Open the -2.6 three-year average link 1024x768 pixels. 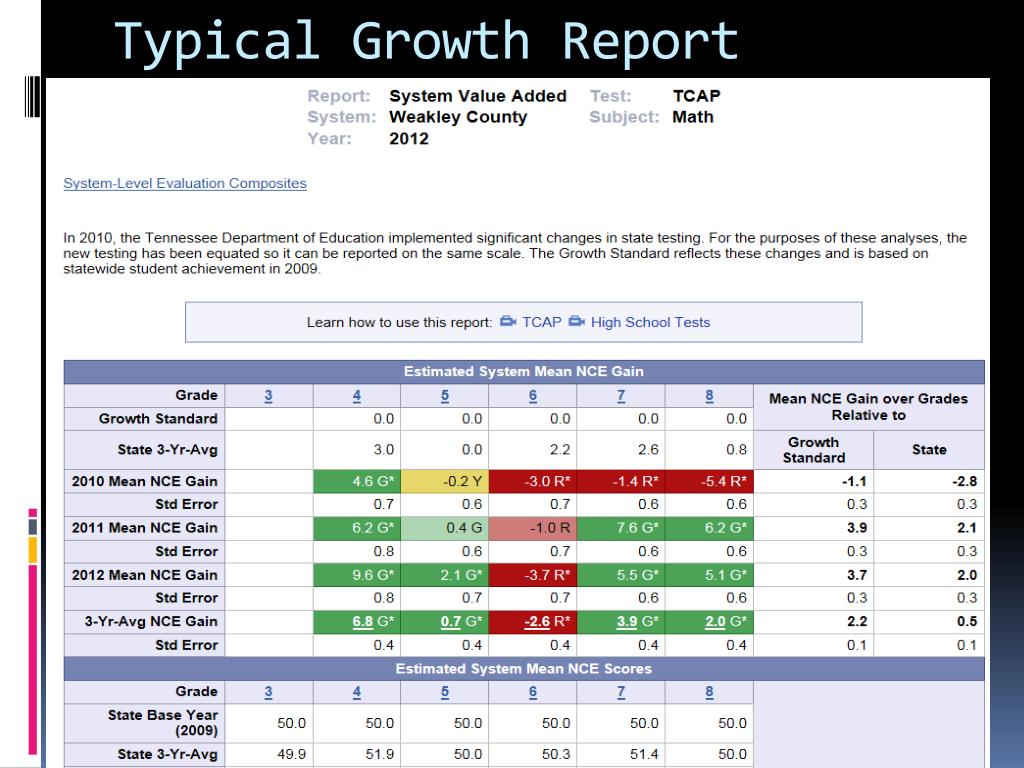tap(537, 622)
